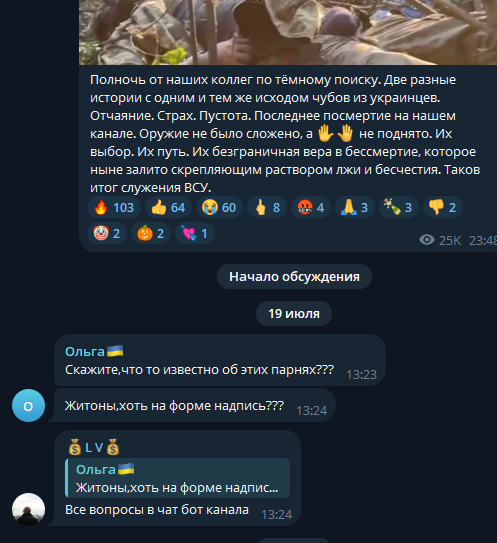Click the clown face reaction 2
This screenshot has height=543, width=497.
click(107, 233)
